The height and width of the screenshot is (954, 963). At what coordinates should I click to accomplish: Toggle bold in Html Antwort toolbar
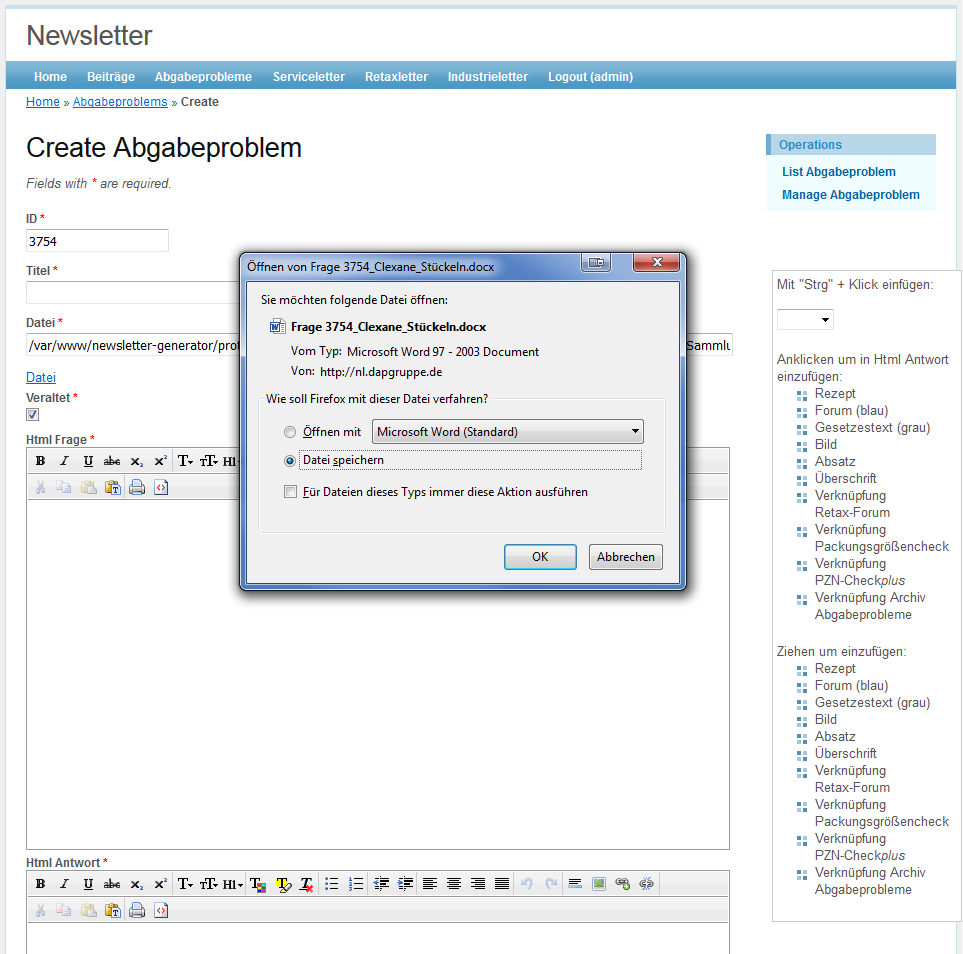(x=41, y=884)
